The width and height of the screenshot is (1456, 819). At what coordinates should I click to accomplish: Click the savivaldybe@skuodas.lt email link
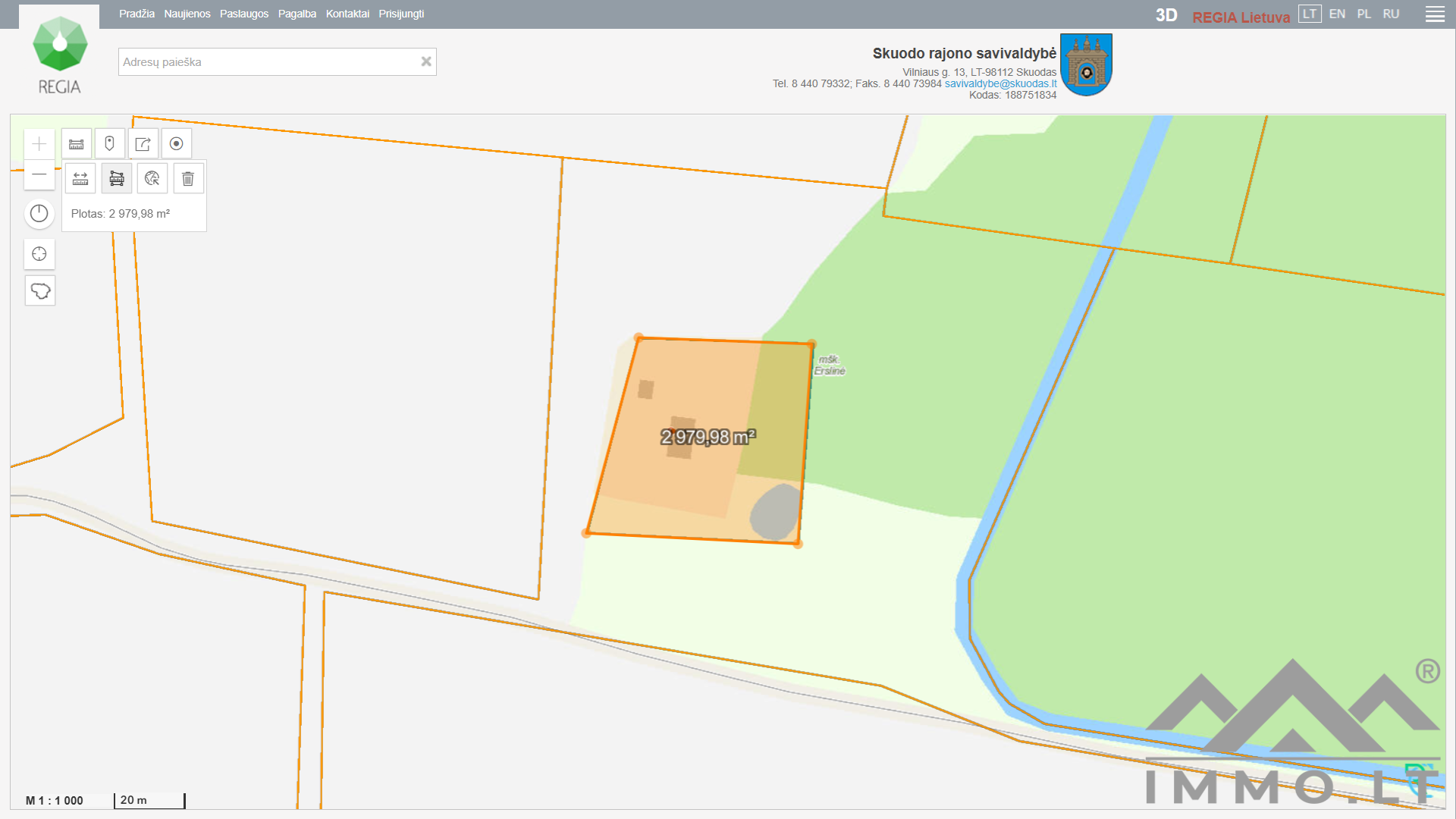click(x=1000, y=83)
